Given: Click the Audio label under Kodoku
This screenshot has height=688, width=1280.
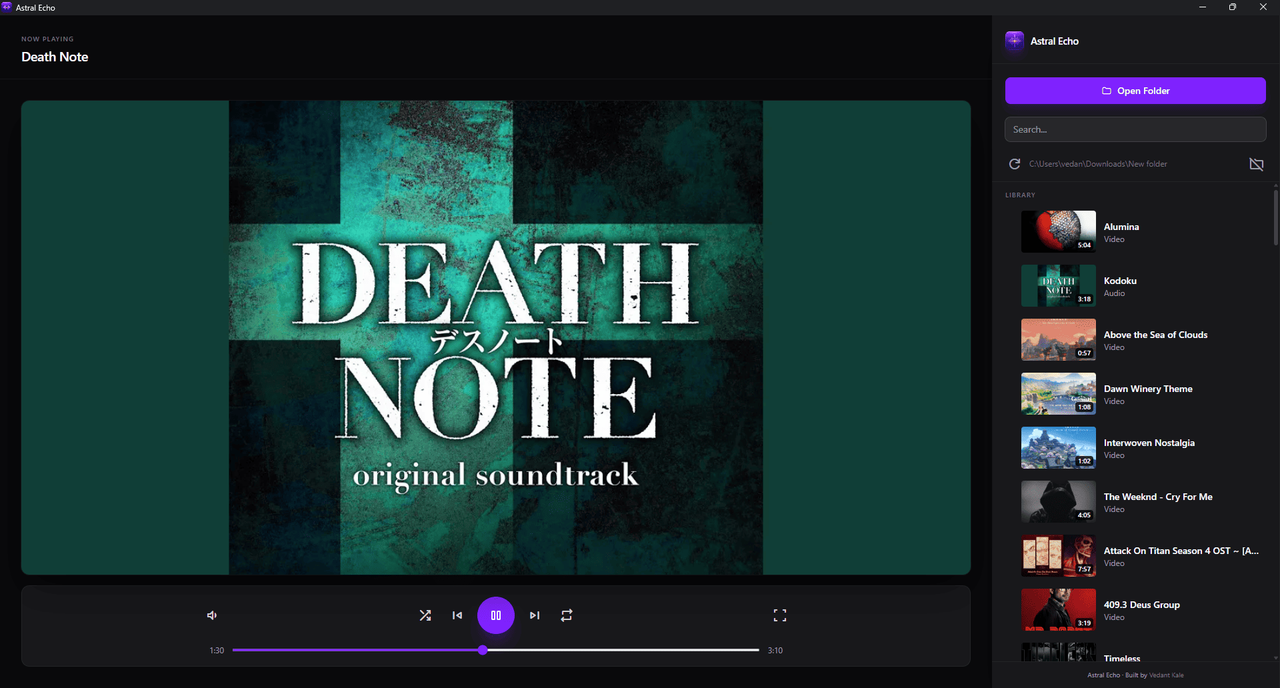Looking at the screenshot, I should click(x=1114, y=294).
